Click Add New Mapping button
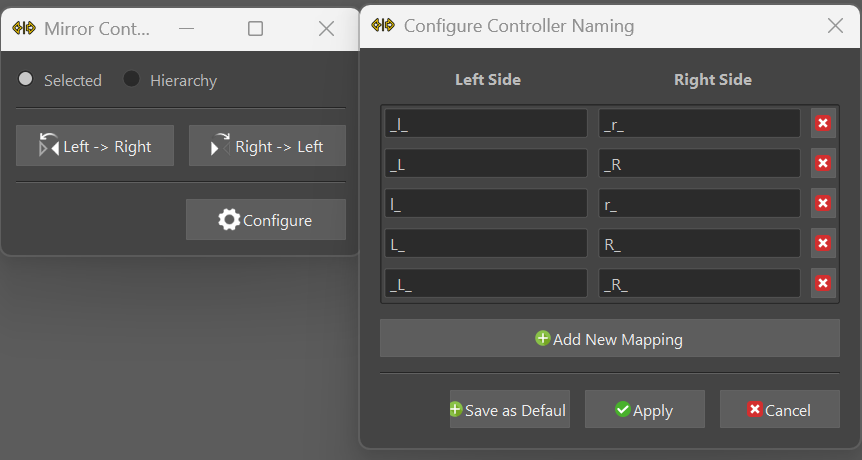This screenshot has width=862, height=460. tap(609, 339)
